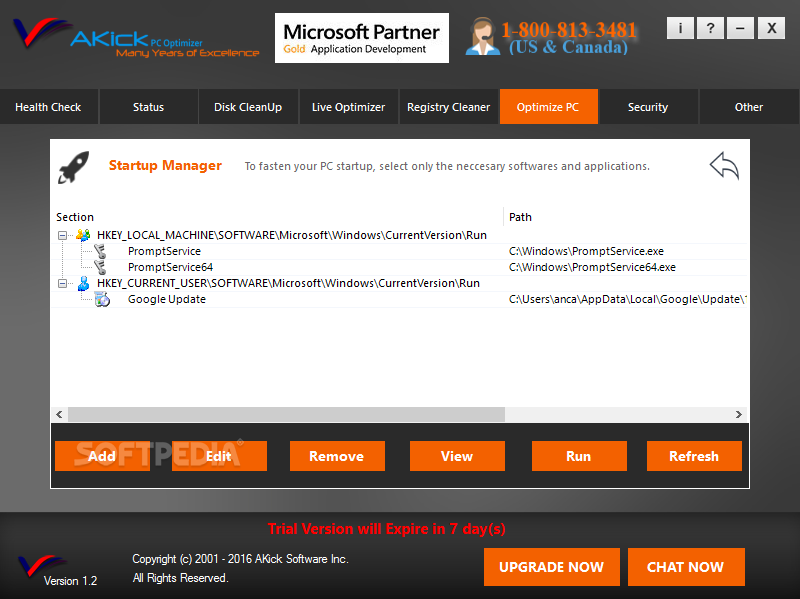Switch to the Registry Cleaner tab
Viewport: 800px width, 599px height.
[448, 107]
